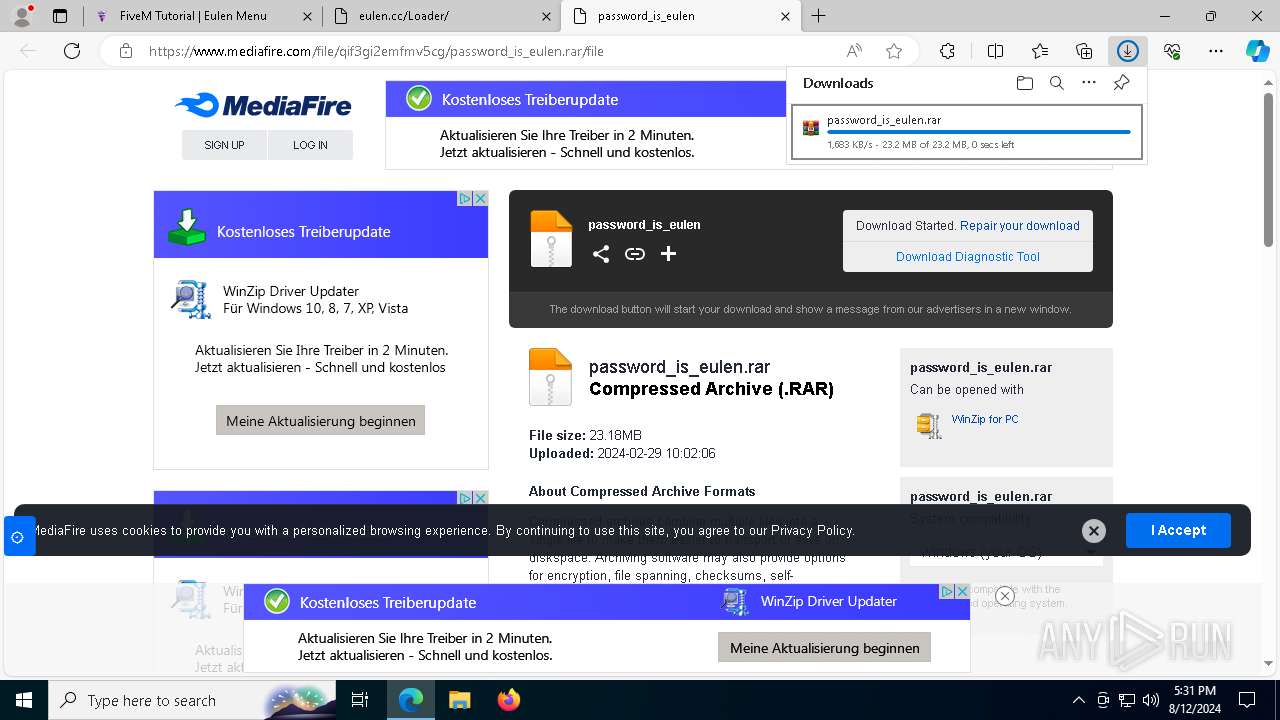Open AdChoices icon on sidebar ad
Screen dimensions: 1280x720
[x=465, y=199]
